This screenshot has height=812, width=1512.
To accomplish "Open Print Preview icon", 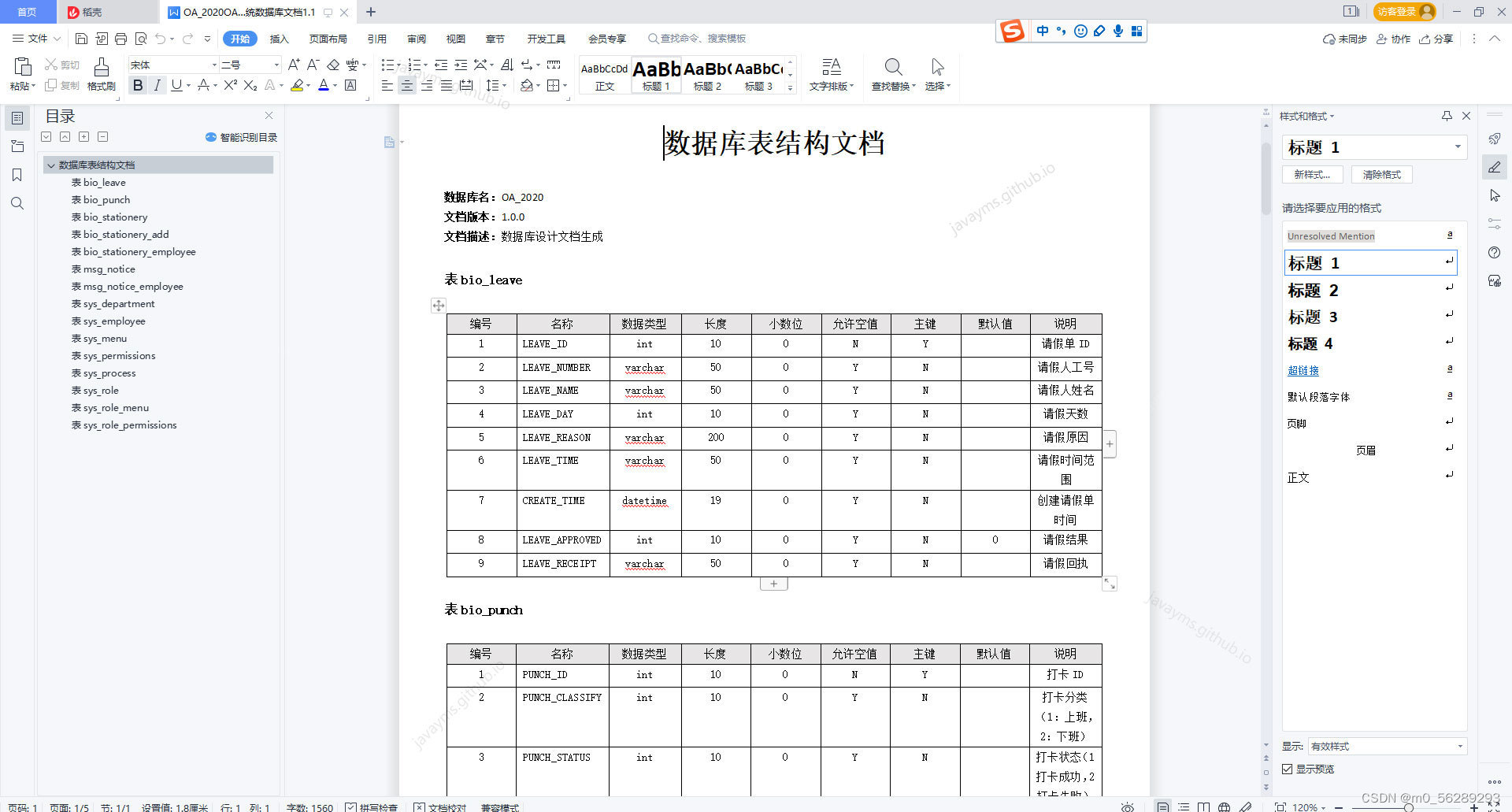I will click(141, 39).
